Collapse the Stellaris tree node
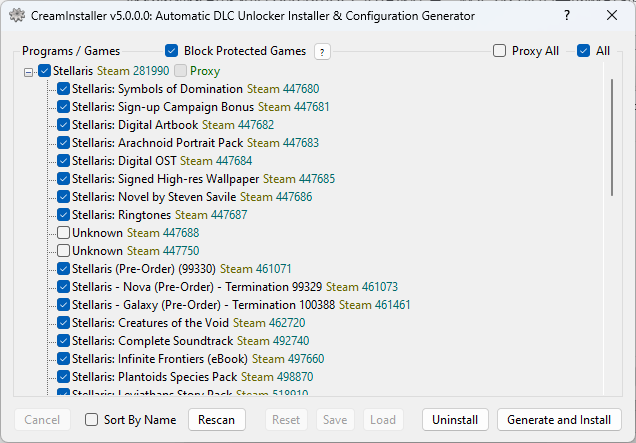The image size is (636, 443). 29,72
